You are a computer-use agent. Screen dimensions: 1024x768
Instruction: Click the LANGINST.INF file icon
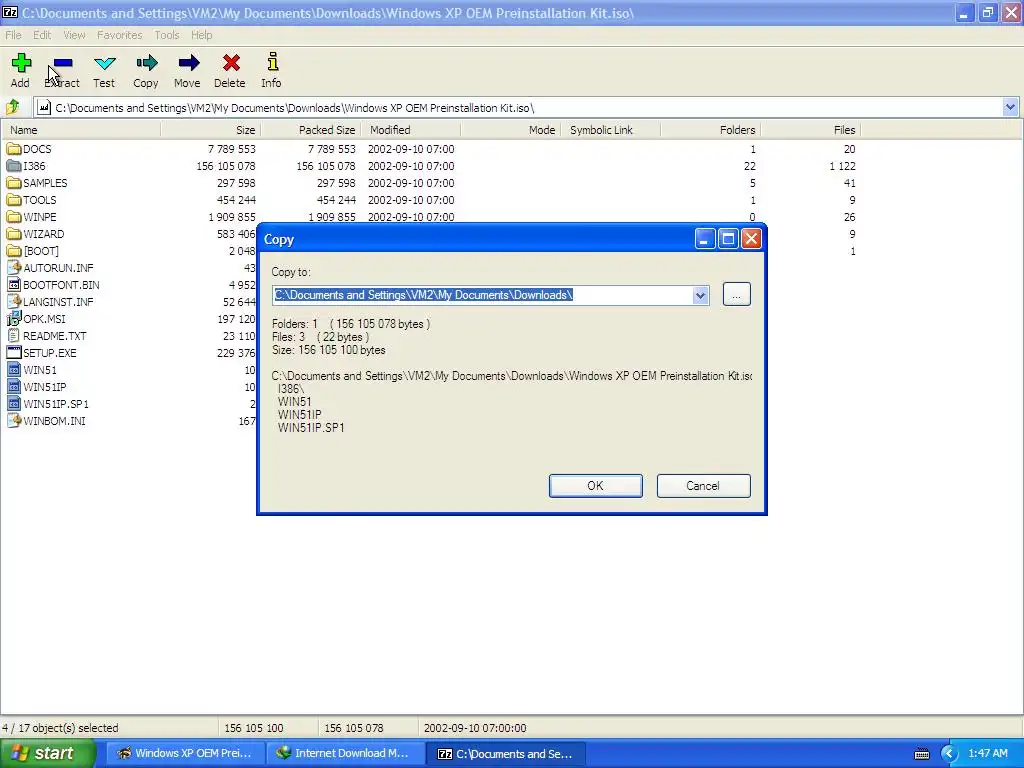click(x=14, y=302)
